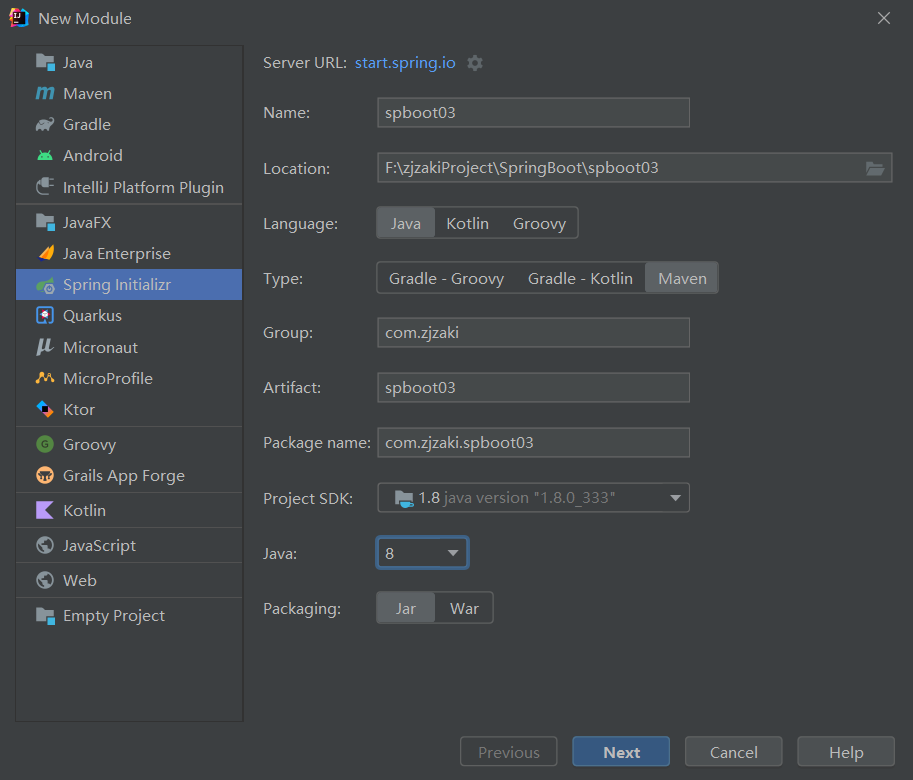Select the Ktor entry label

79,409
